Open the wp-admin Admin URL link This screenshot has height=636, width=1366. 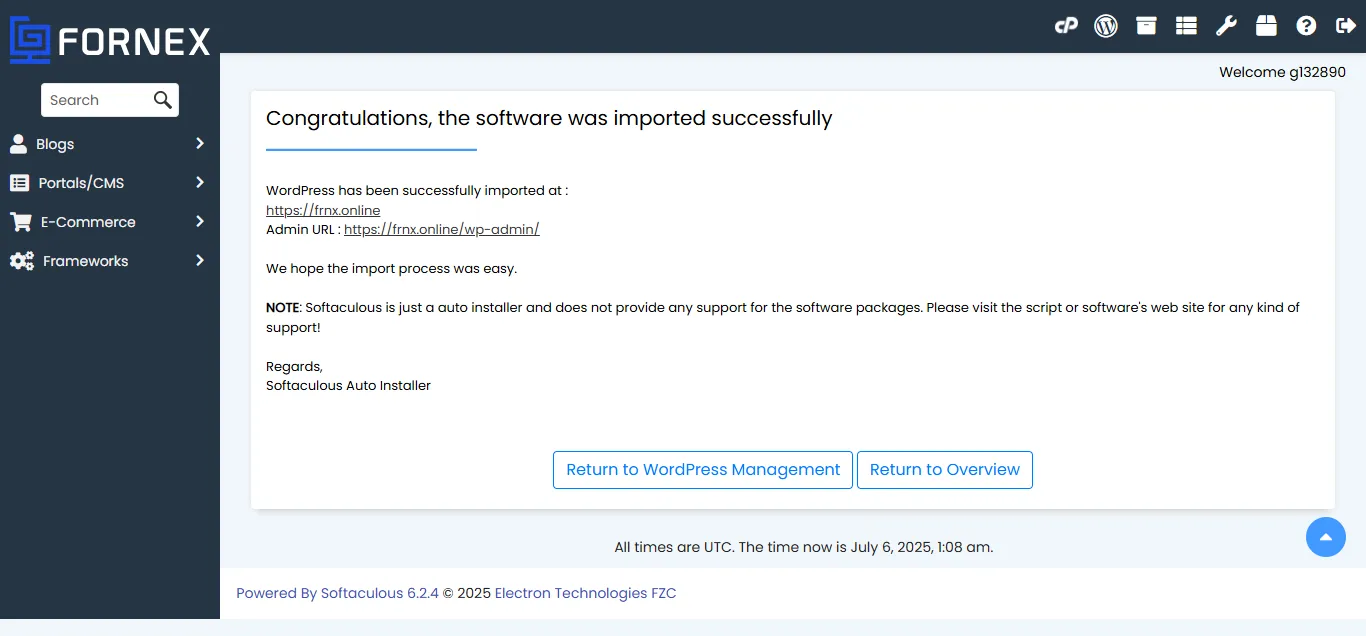442,229
